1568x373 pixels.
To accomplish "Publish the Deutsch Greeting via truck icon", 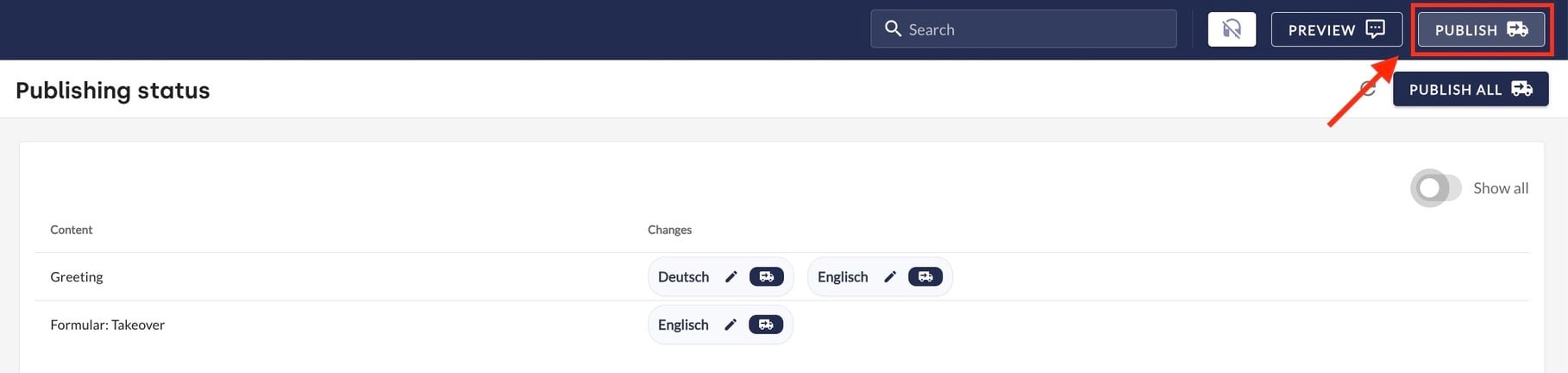I will pyautogui.click(x=766, y=276).
